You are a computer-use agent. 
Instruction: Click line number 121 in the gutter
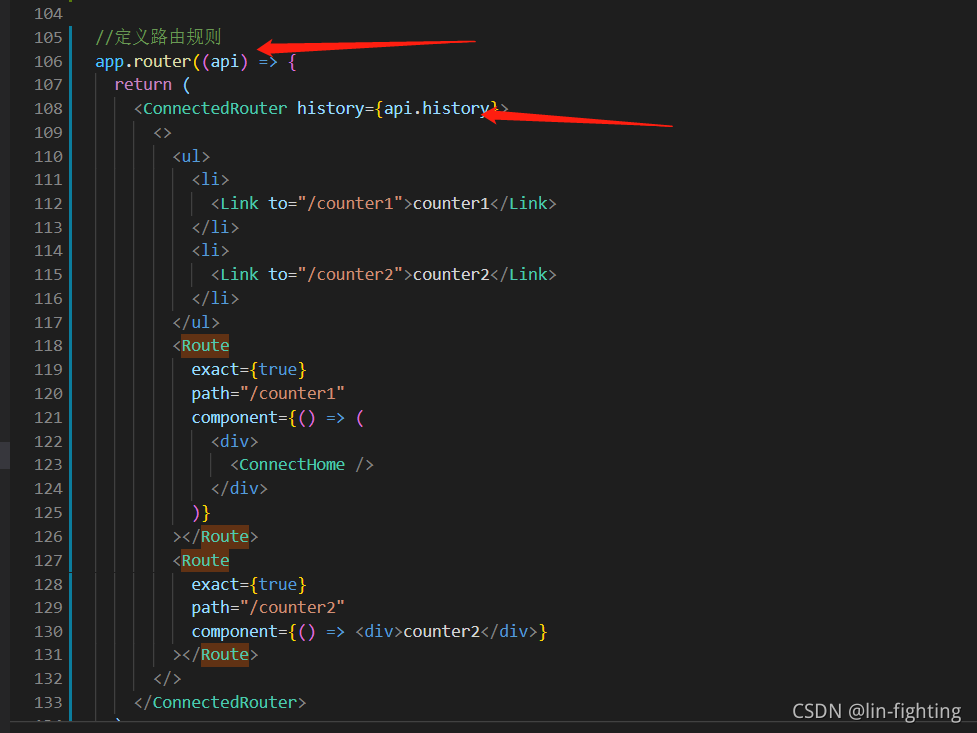(48, 418)
